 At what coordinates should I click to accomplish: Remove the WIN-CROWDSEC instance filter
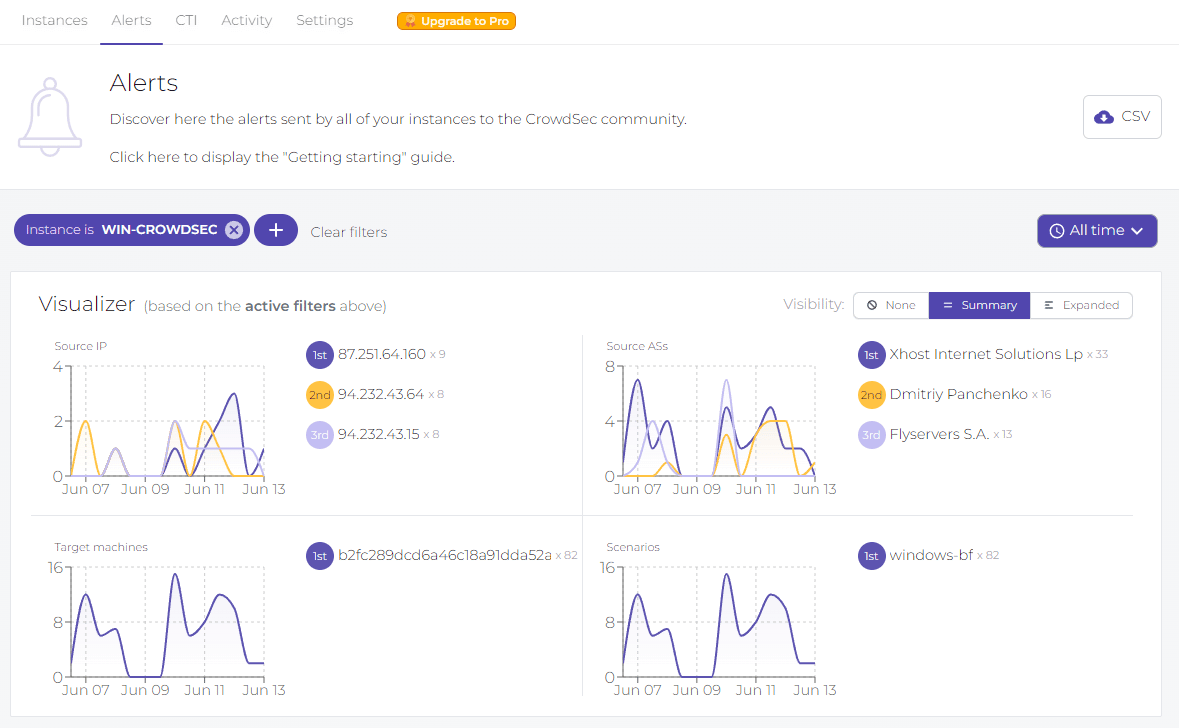(x=234, y=229)
